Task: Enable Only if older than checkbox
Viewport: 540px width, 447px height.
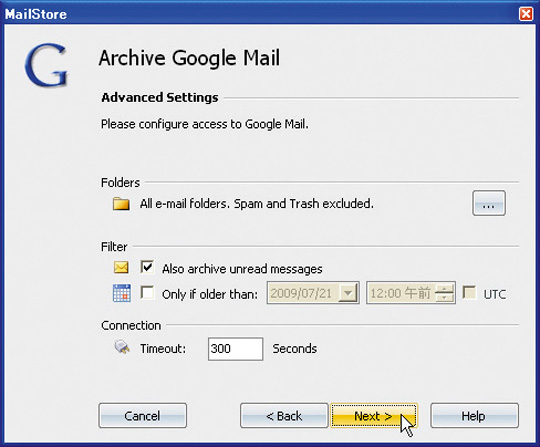Action: coord(147,293)
